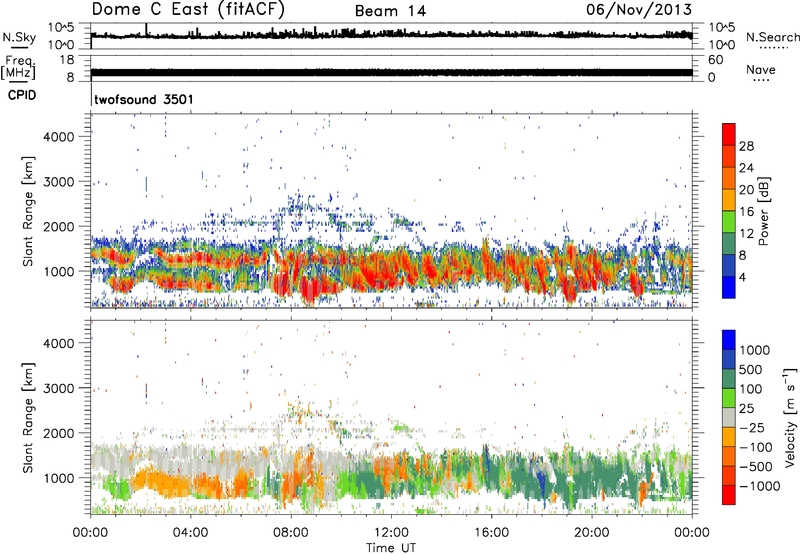The width and height of the screenshot is (800, 554).
Task: Click the power panel 'Slant Range [km]' label
Action: [28, 211]
